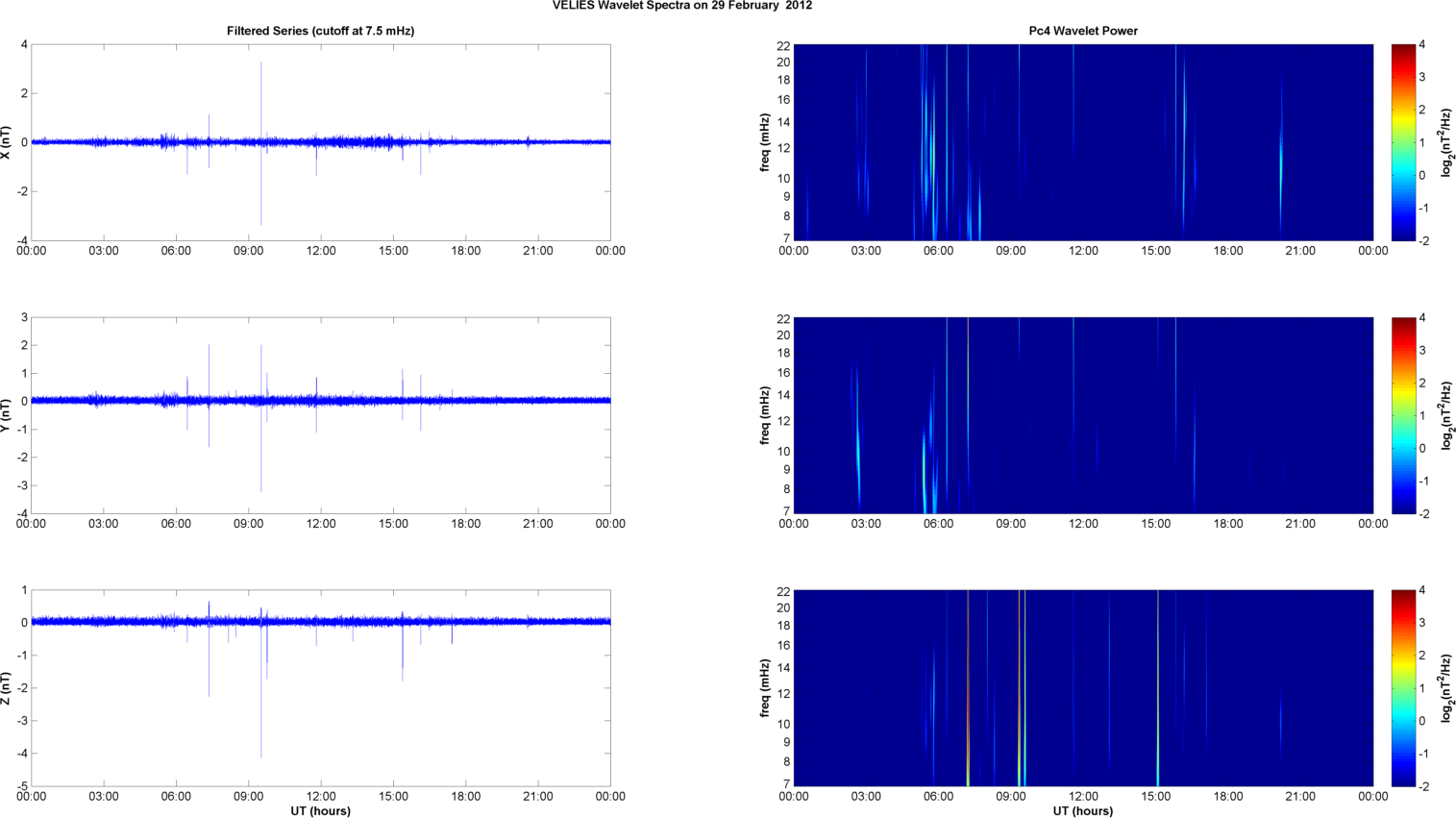Click freq (mHz) label of top wavelet plot

pos(765,142)
